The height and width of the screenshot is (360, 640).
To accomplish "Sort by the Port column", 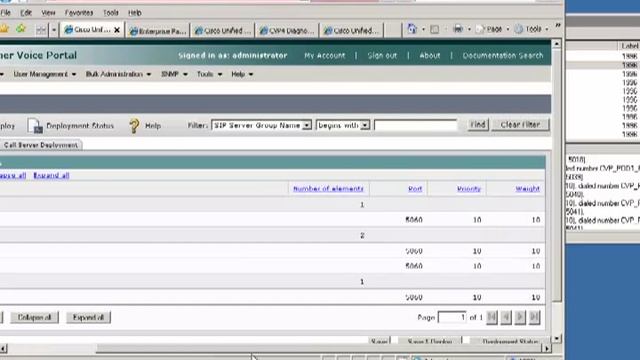I will [415, 189].
